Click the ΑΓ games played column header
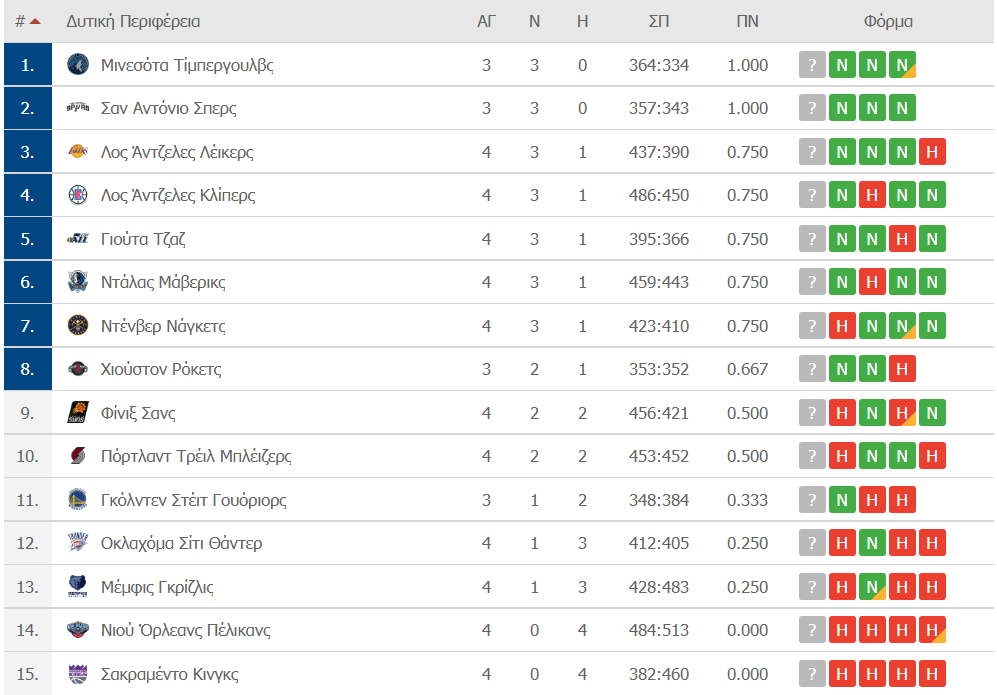Image resolution: width=997 pixels, height=695 pixels. pos(486,22)
